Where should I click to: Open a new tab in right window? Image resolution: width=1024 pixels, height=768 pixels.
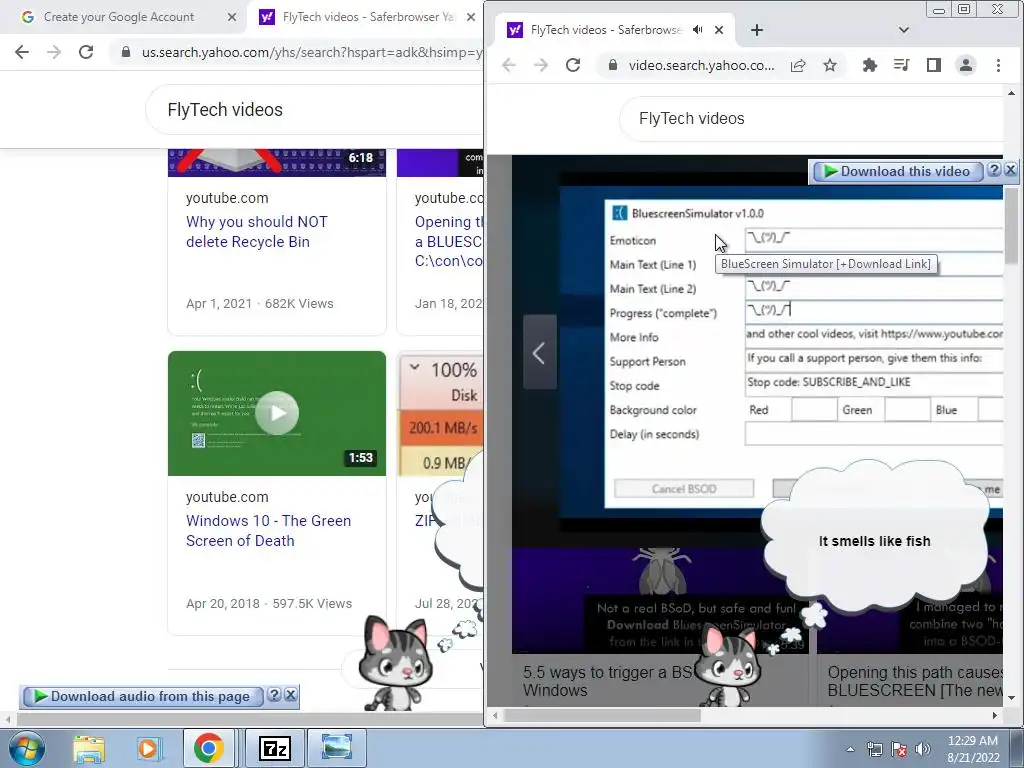tap(757, 30)
